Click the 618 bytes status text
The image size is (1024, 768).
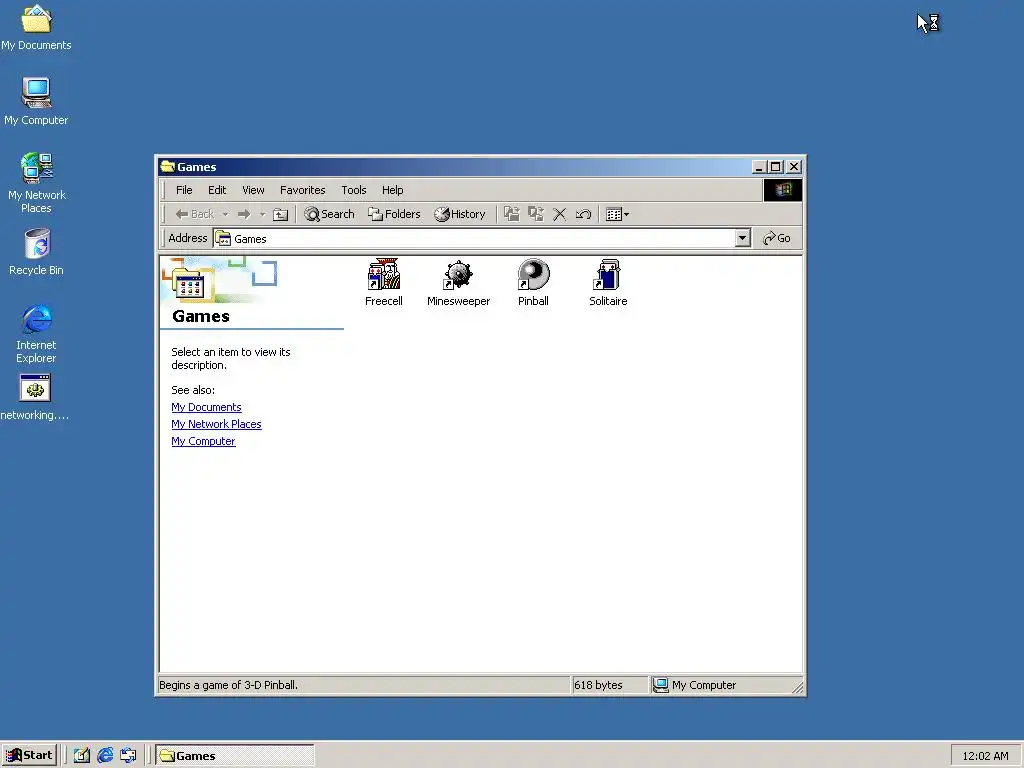(x=598, y=685)
